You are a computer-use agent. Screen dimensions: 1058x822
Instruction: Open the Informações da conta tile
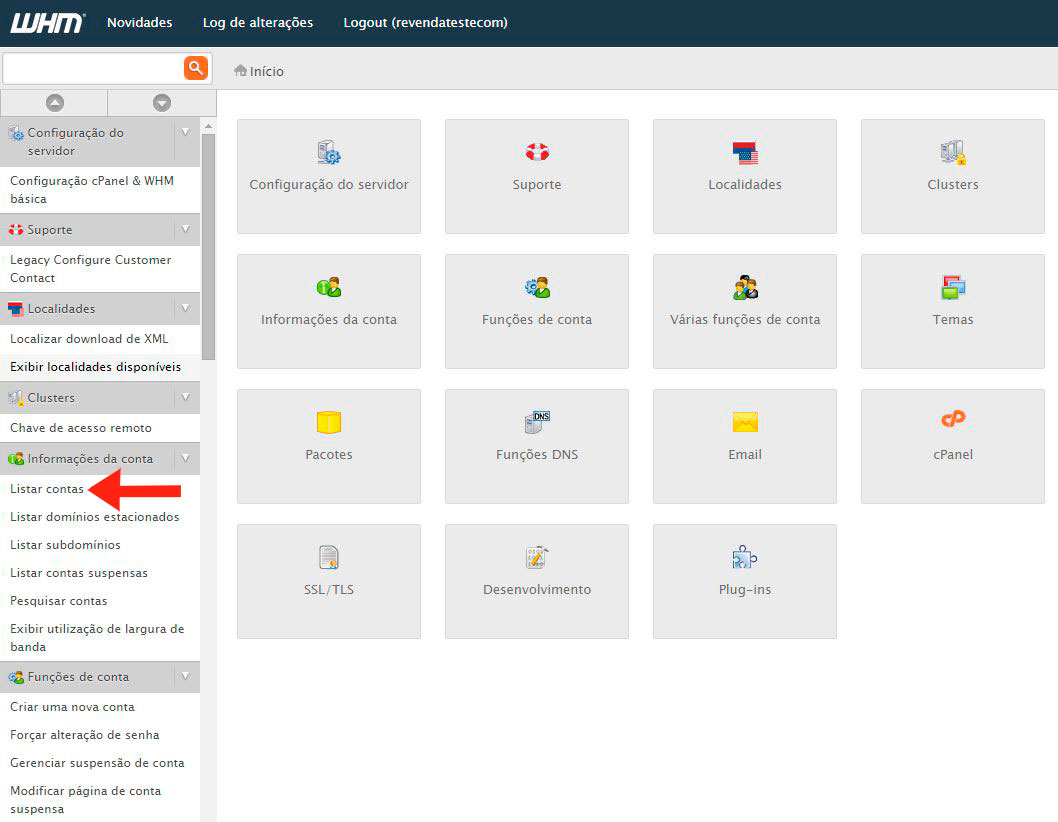click(329, 311)
